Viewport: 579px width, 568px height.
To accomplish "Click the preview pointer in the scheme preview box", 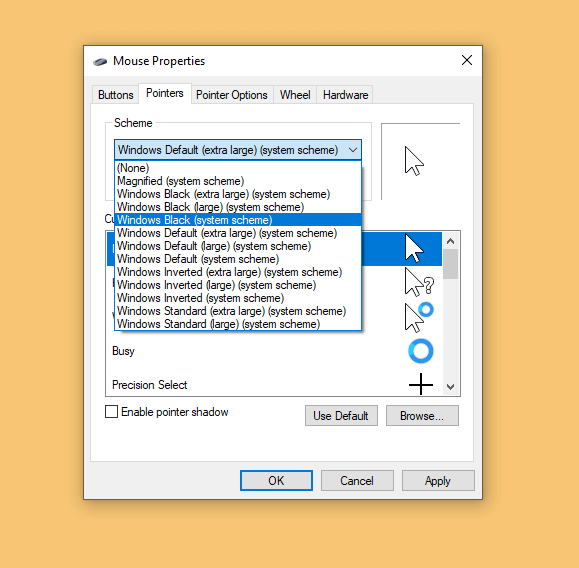I will 414,161.
